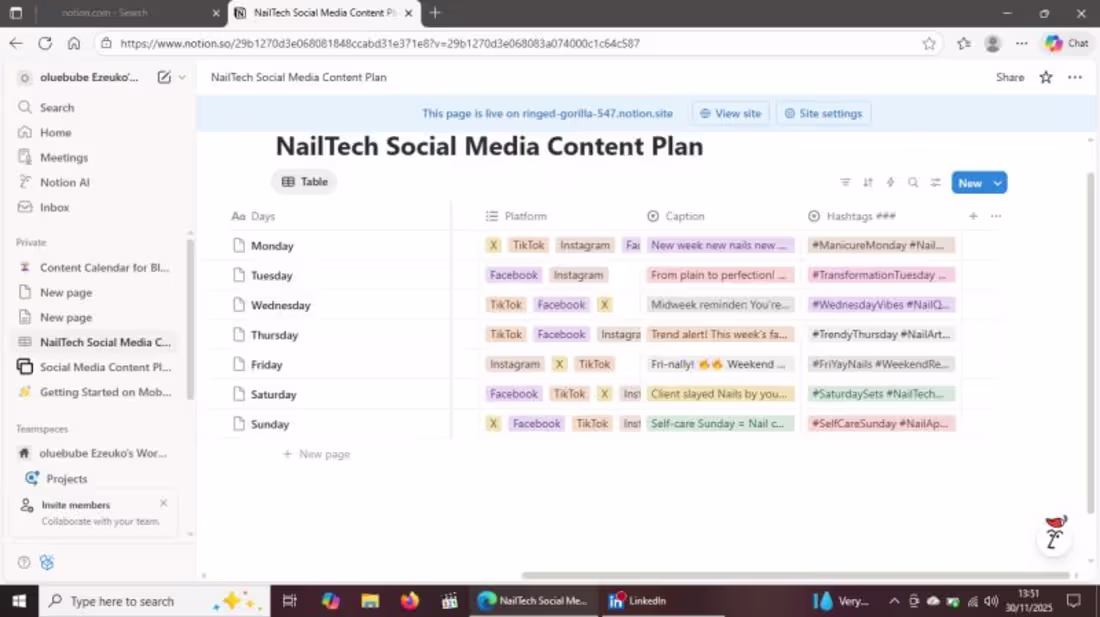Open NailTech Social Media page in sidebar
Viewport: 1100px width, 617px height.
(105, 342)
